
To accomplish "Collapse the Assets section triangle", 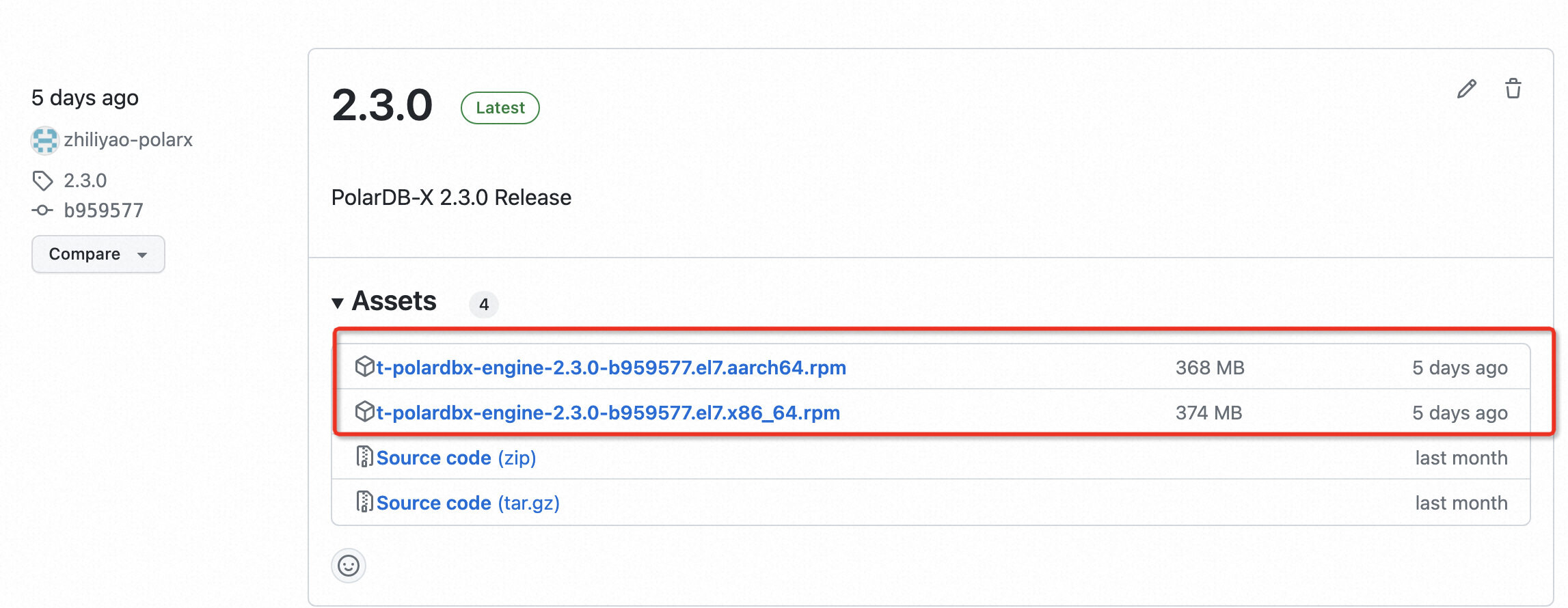I will tap(338, 303).
